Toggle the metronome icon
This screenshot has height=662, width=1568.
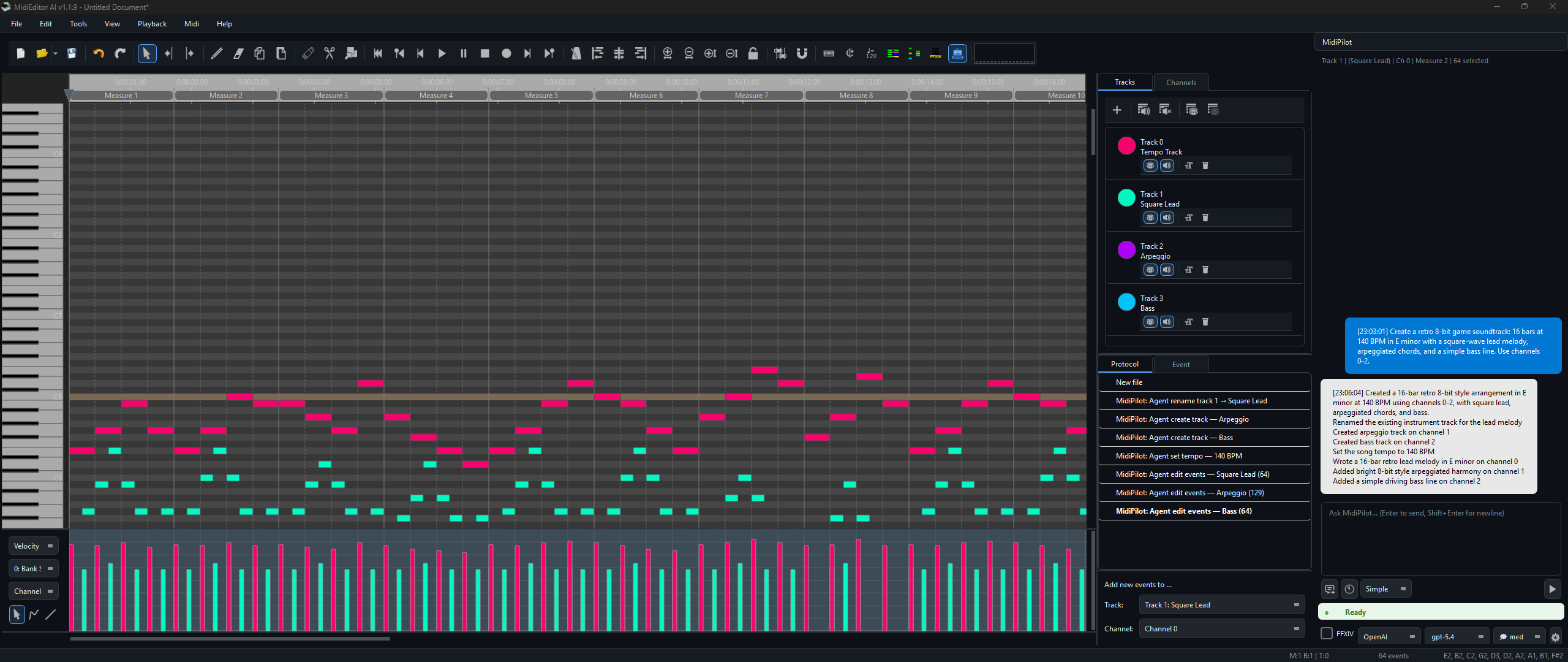[x=576, y=54]
